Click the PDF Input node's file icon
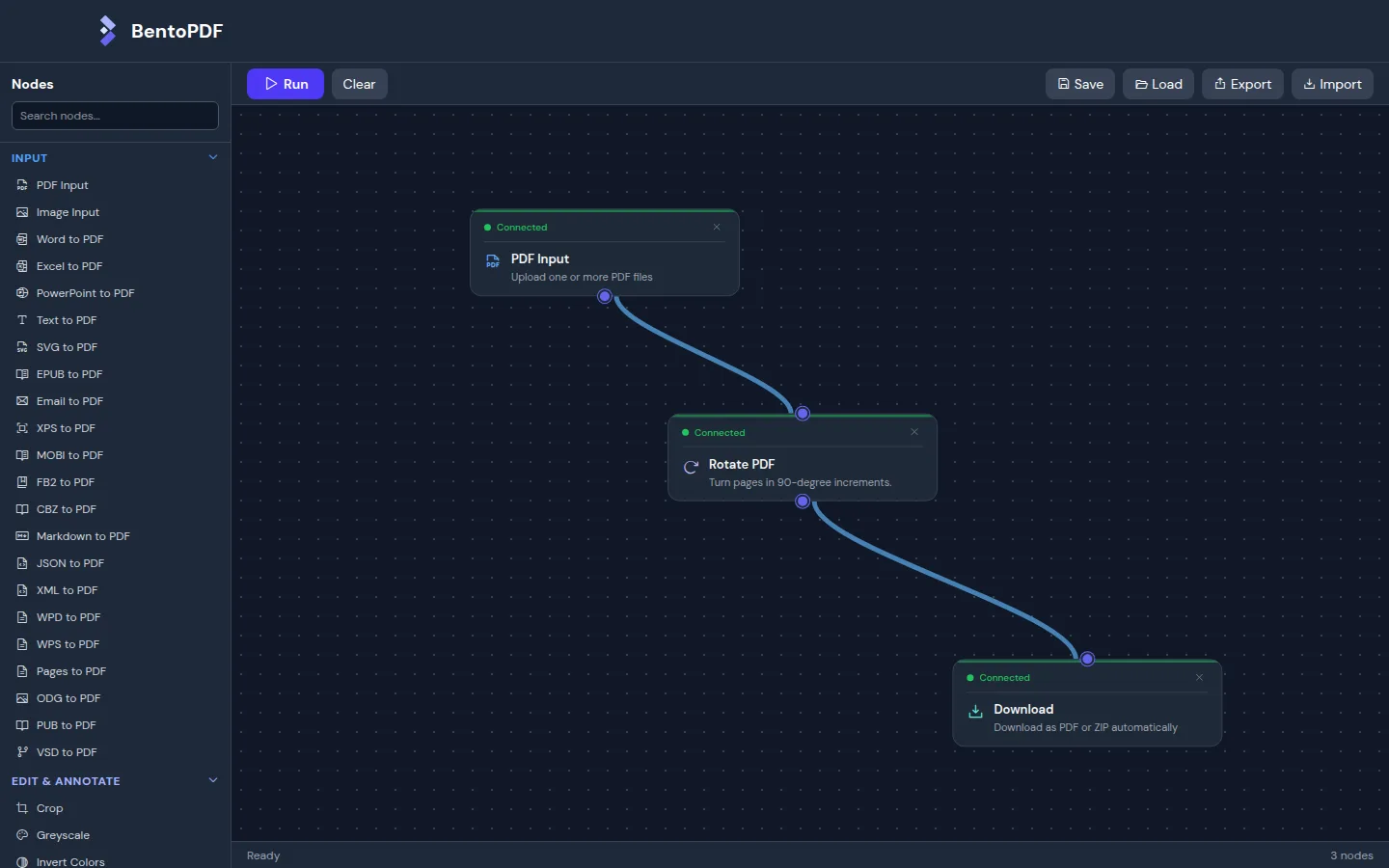This screenshot has height=868, width=1389. (493, 261)
